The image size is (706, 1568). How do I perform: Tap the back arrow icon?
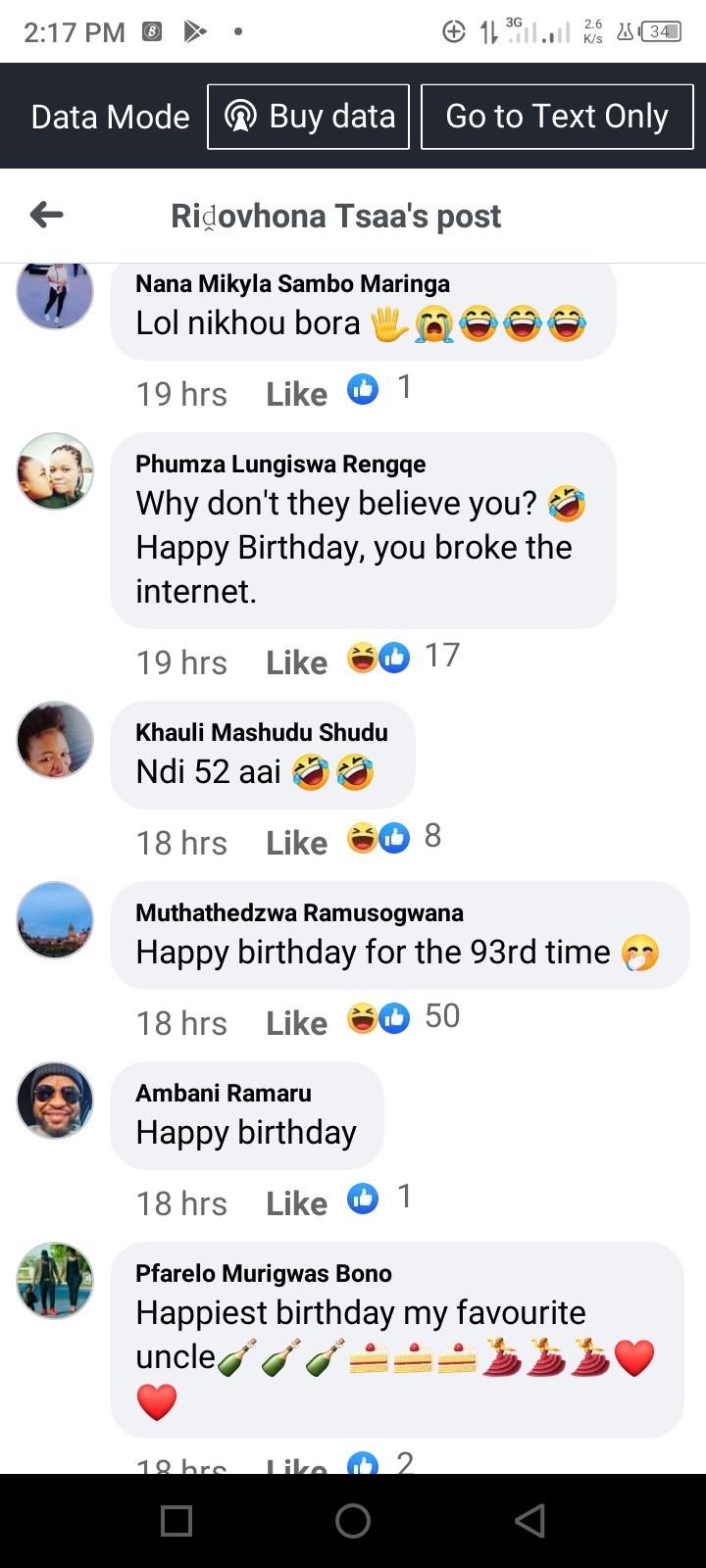click(47, 215)
